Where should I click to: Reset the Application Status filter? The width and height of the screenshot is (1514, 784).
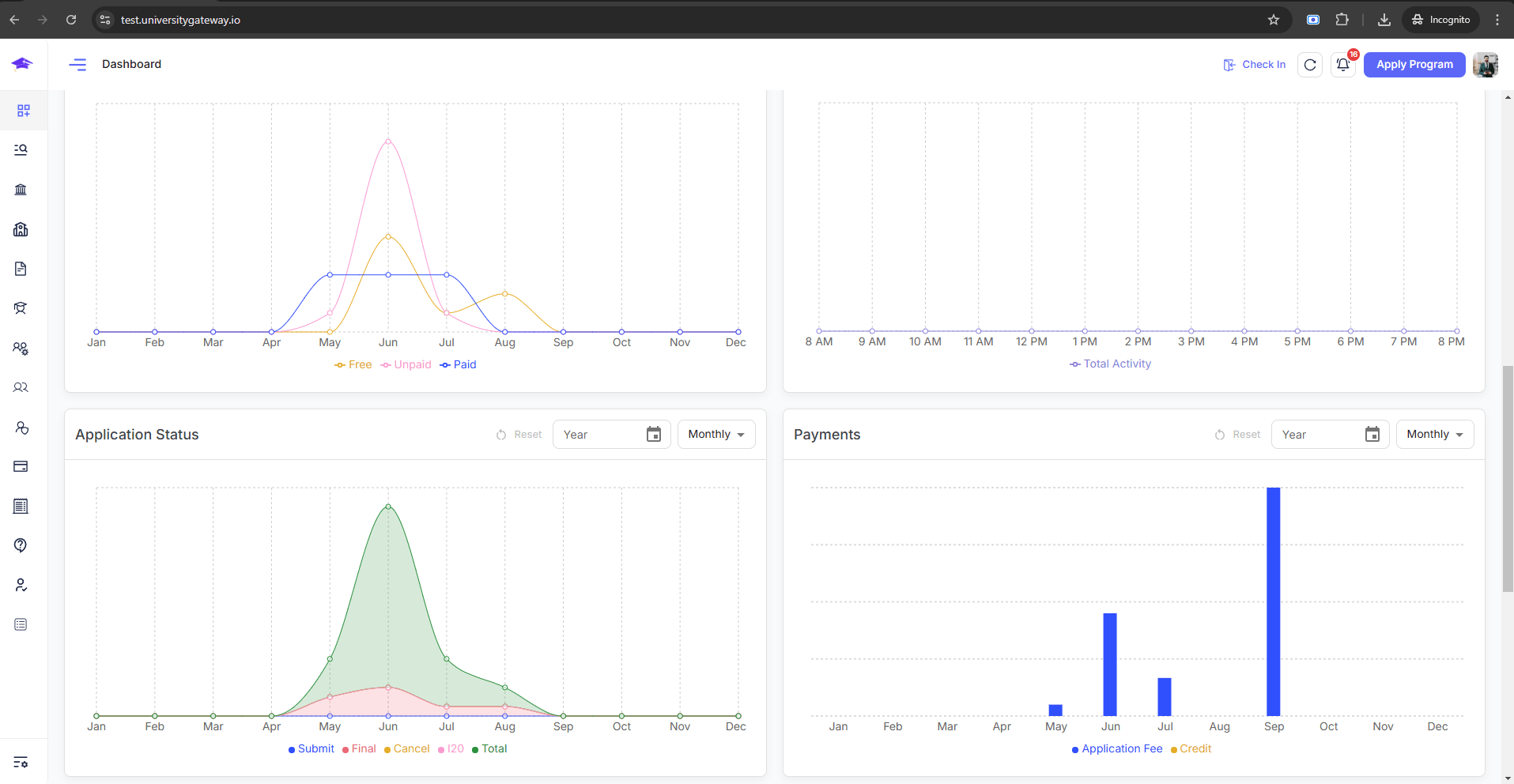coord(519,435)
